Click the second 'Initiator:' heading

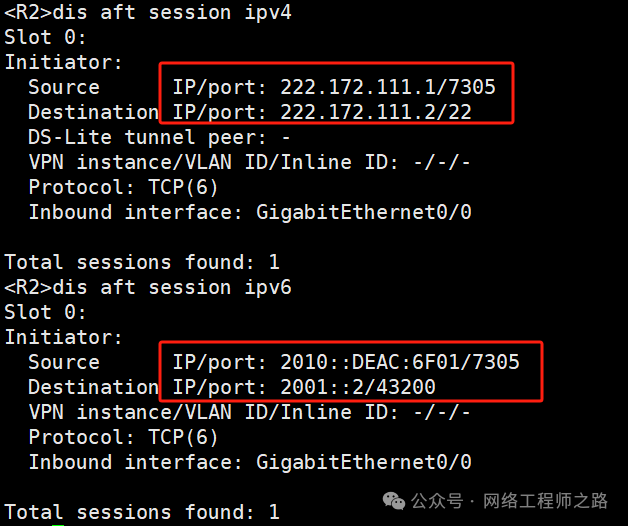63,337
